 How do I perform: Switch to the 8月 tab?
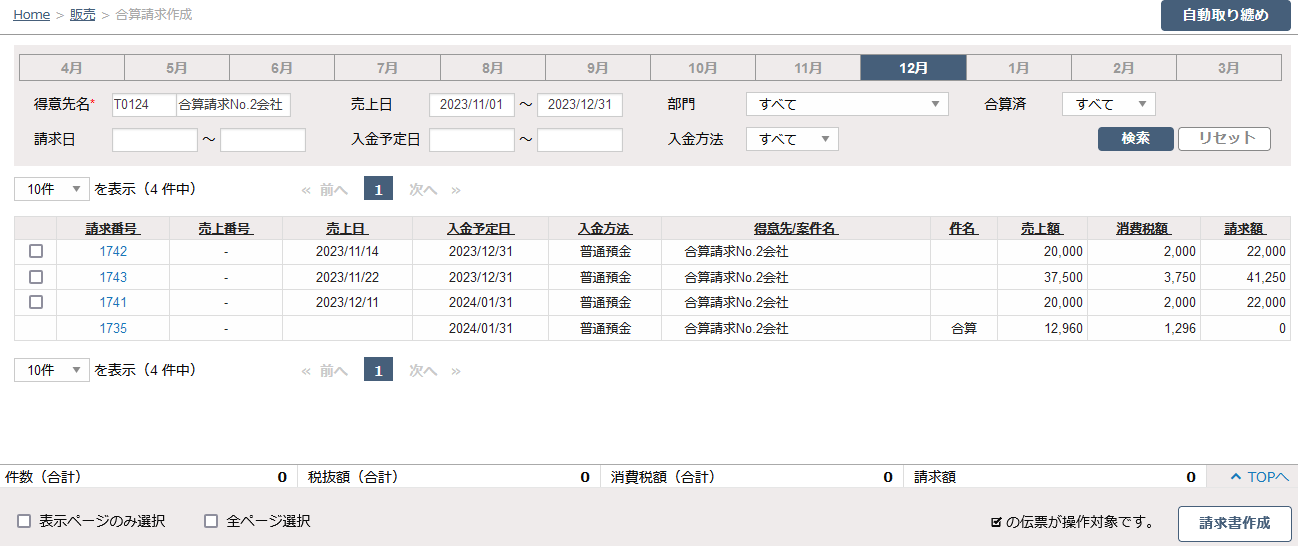click(x=493, y=68)
